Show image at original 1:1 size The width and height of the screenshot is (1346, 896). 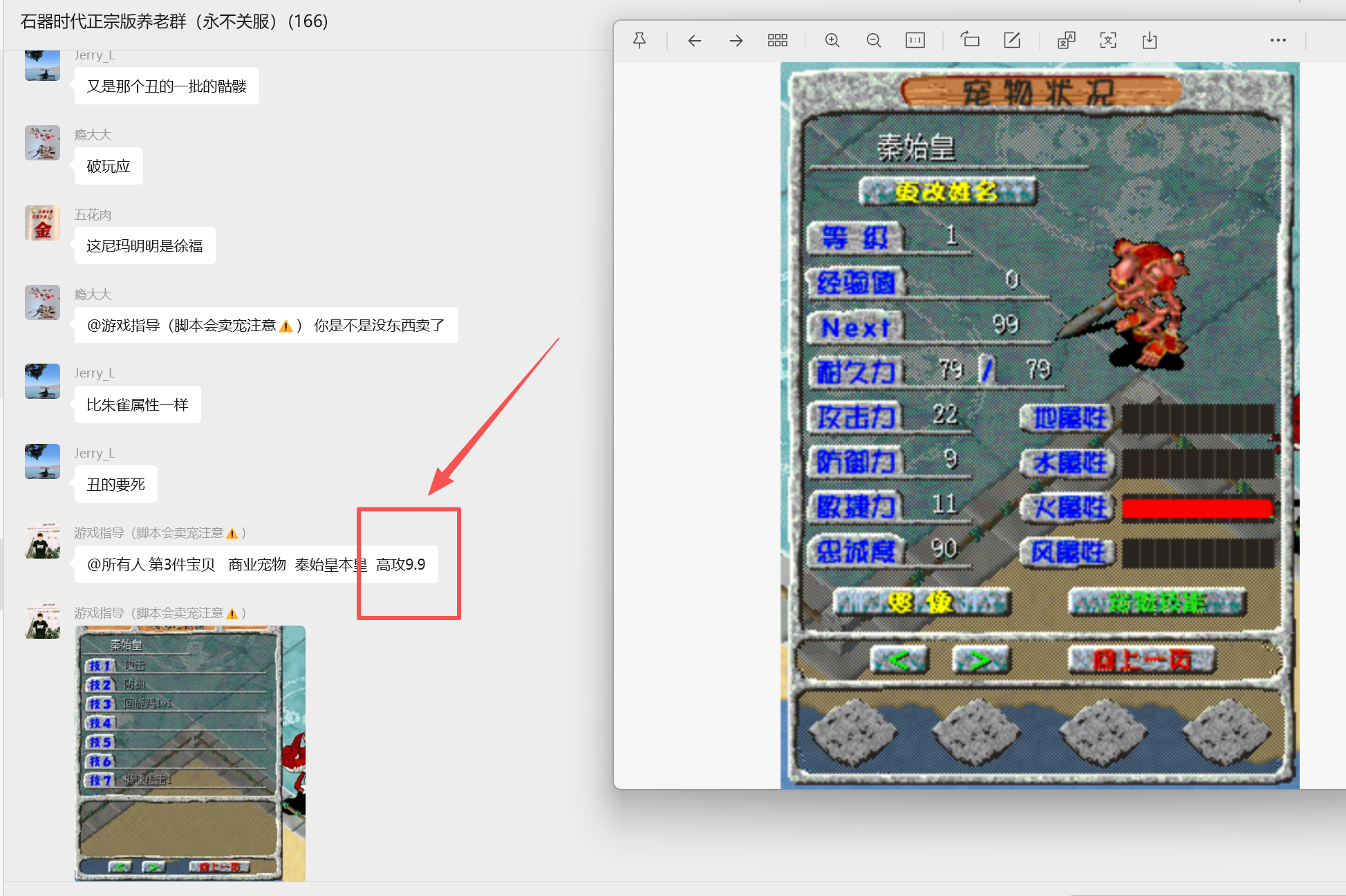pyautogui.click(x=915, y=40)
